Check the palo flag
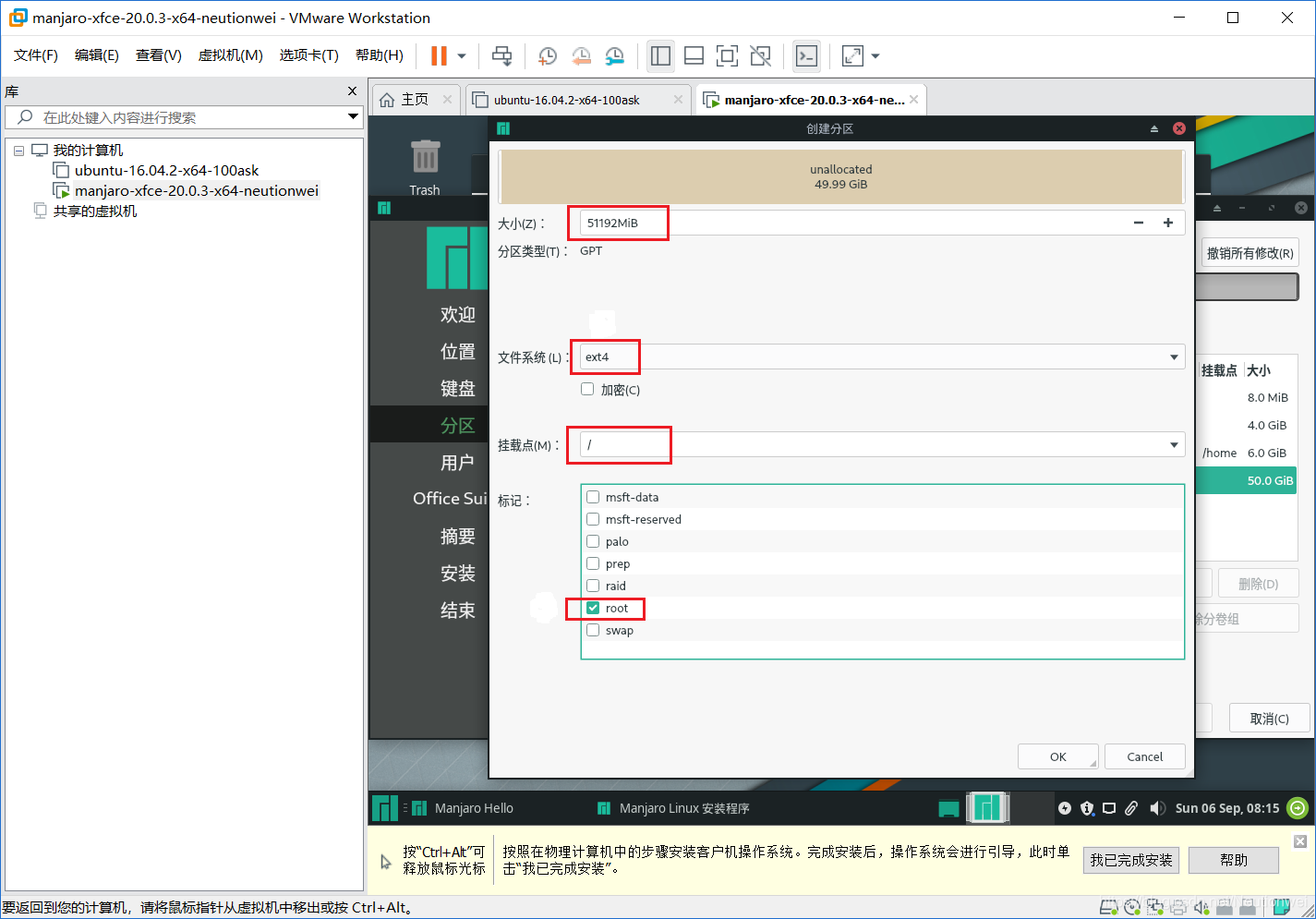Screen dimensions: 1316x919 click(x=593, y=541)
